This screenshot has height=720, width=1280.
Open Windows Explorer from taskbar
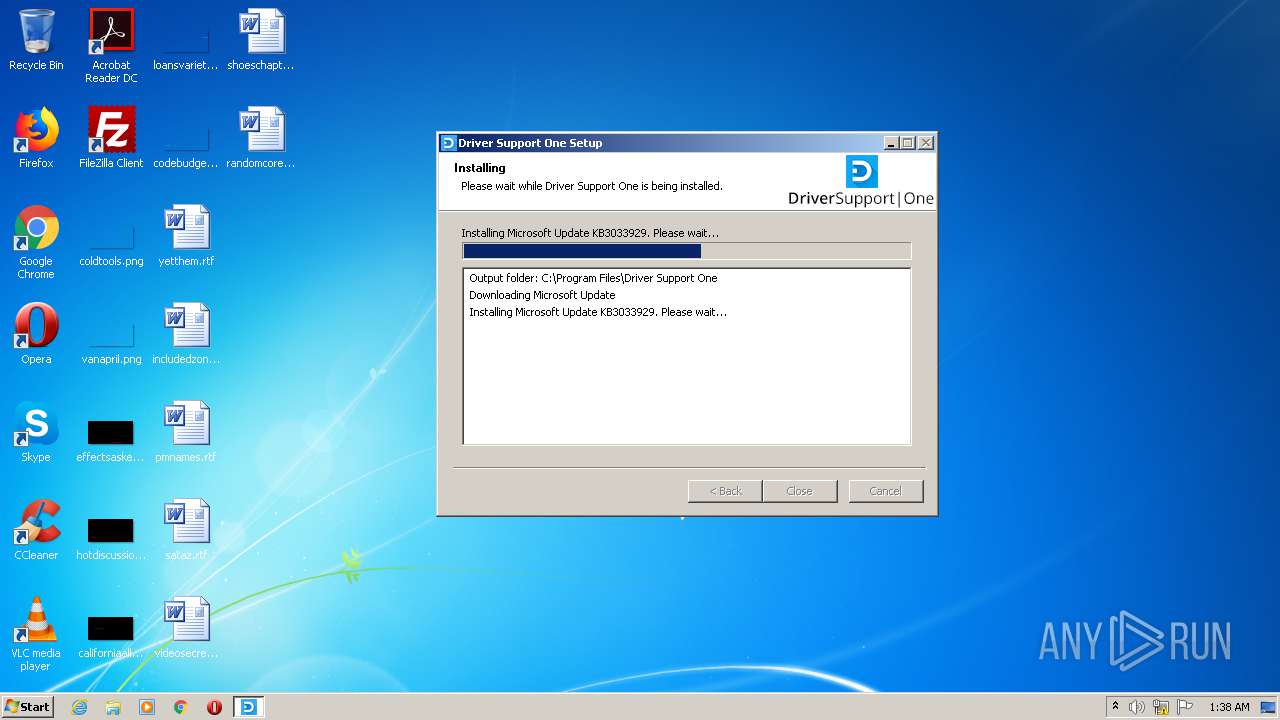(x=113, y=707)
